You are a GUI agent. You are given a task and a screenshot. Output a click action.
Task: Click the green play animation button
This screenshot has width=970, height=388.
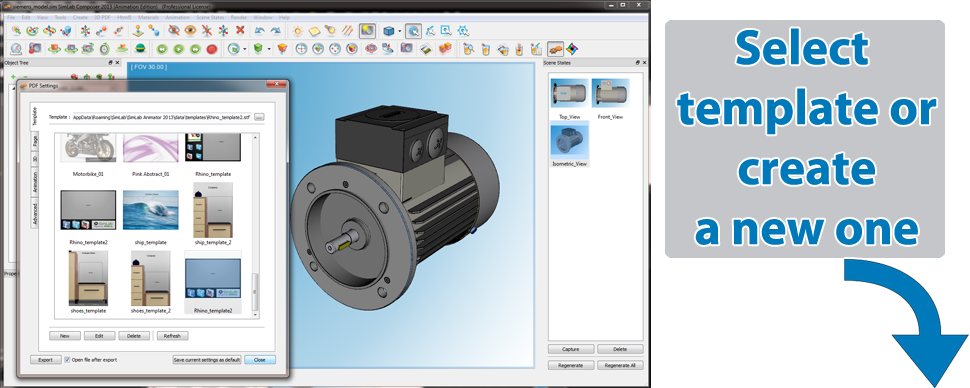(x=178, y=48)
